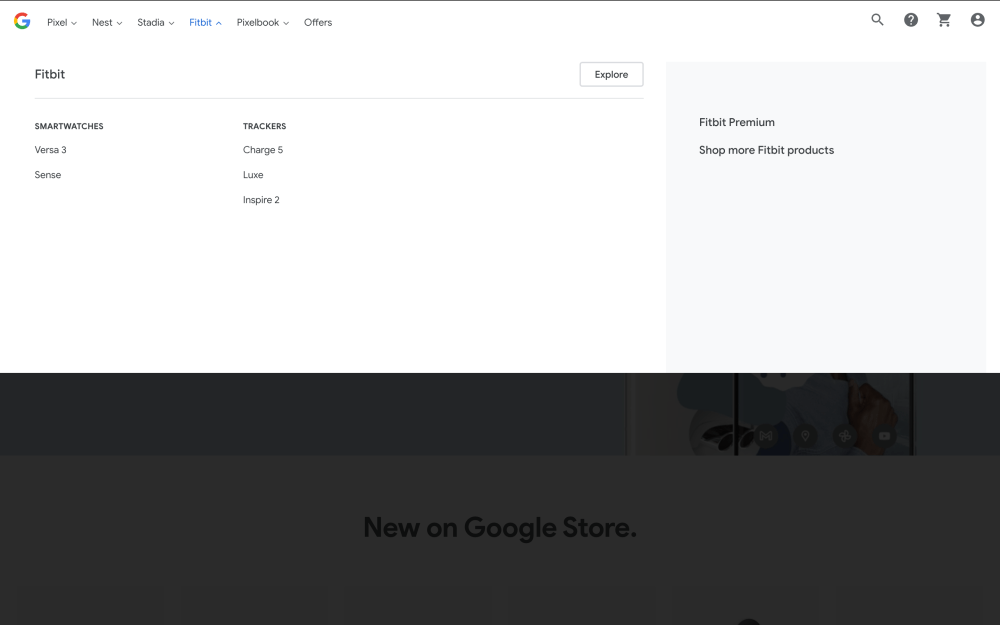Open the Luxe tracker link
Viewport: 1000px width, 625px height.
pyautogui.click(x=253, y=175)
